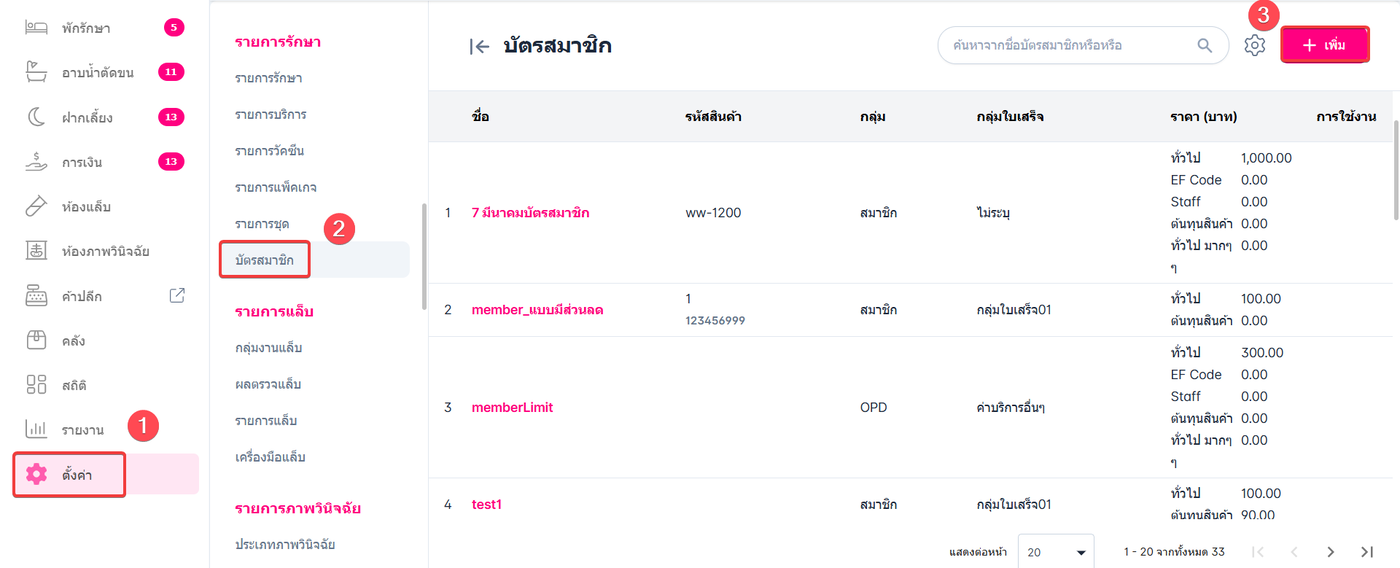Click the คลัง inventory box icon
Image resolution: width=1400 pixels, height=568 pixels.
[36, 340]
